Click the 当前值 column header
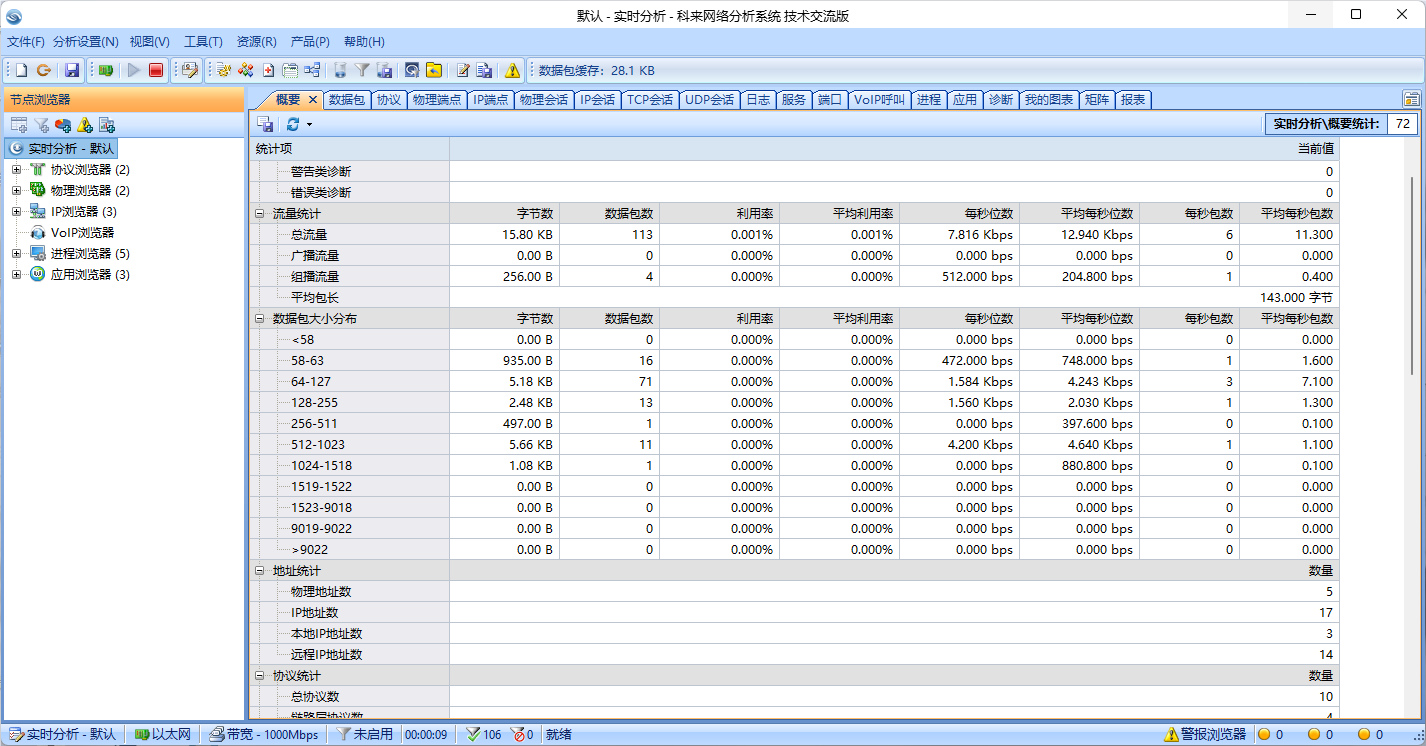1426x746 pixels. point(894,149)
